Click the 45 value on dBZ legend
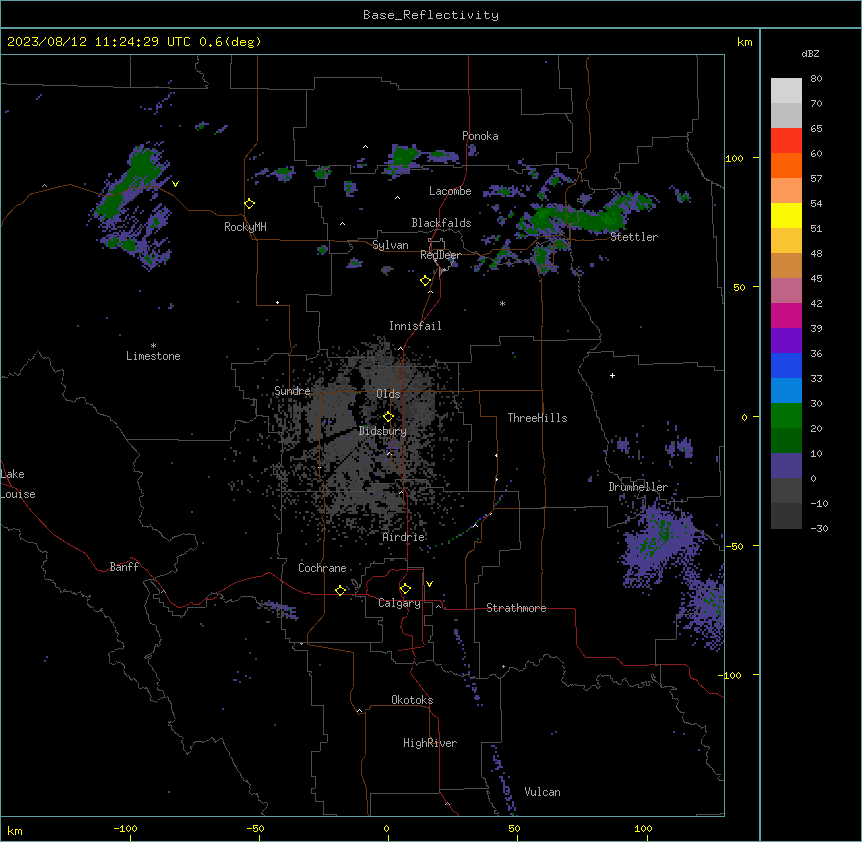862x842 pixels. [x=816, y=279]
